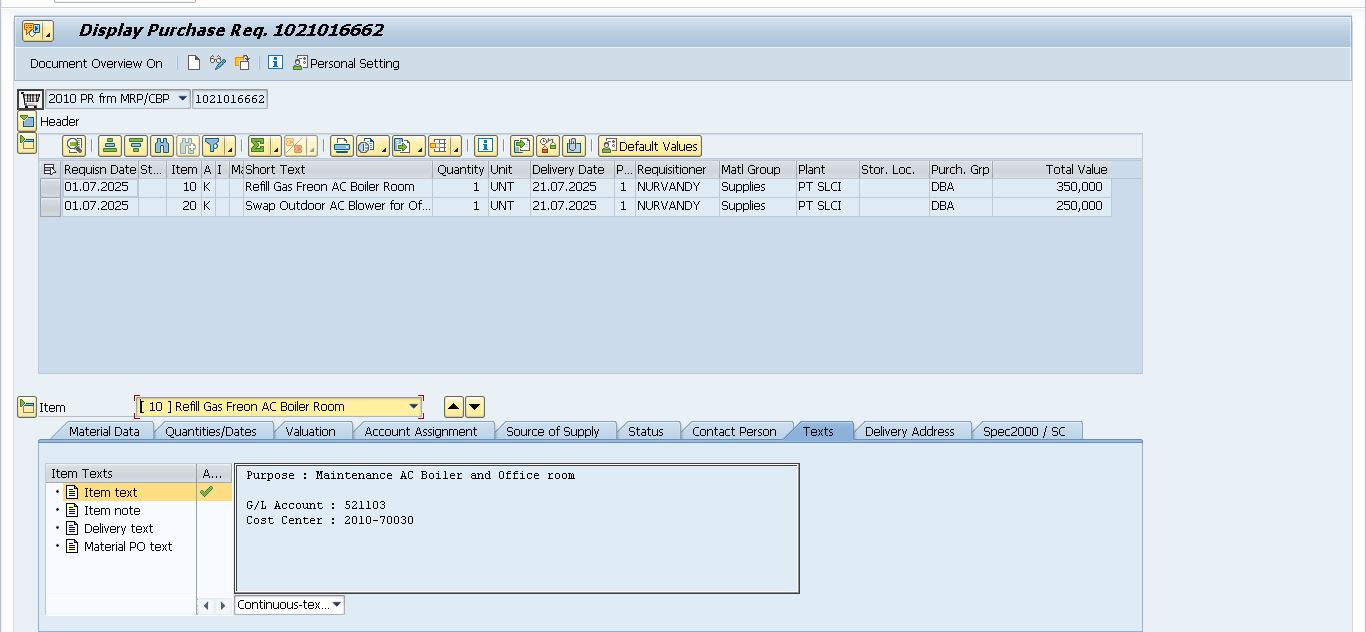1366x632 pixels.
Task: Click the Export icon
Action: coord(403,146)
